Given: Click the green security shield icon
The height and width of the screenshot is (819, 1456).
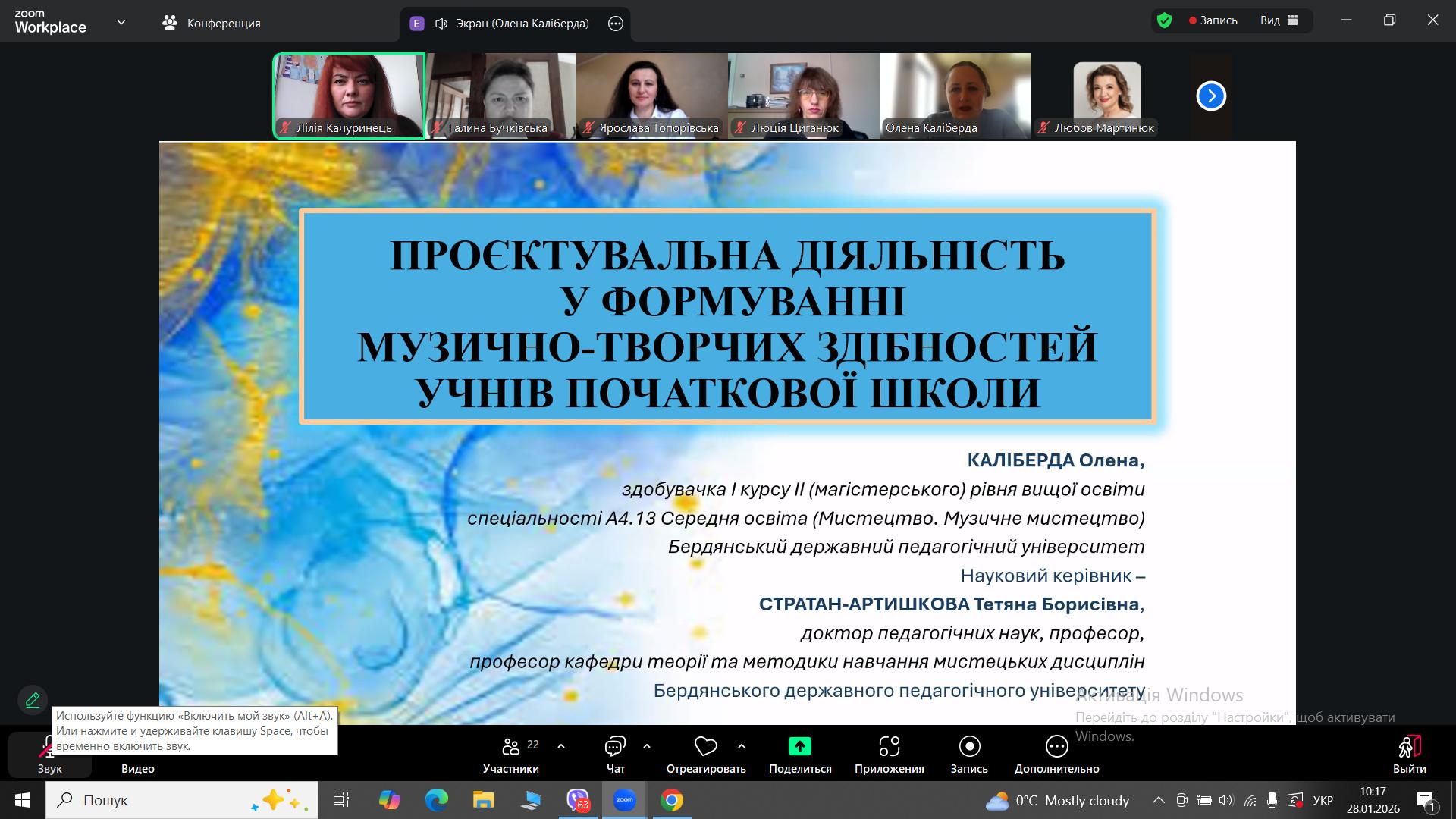Looking at the screenshot, I should [1165, 20].
